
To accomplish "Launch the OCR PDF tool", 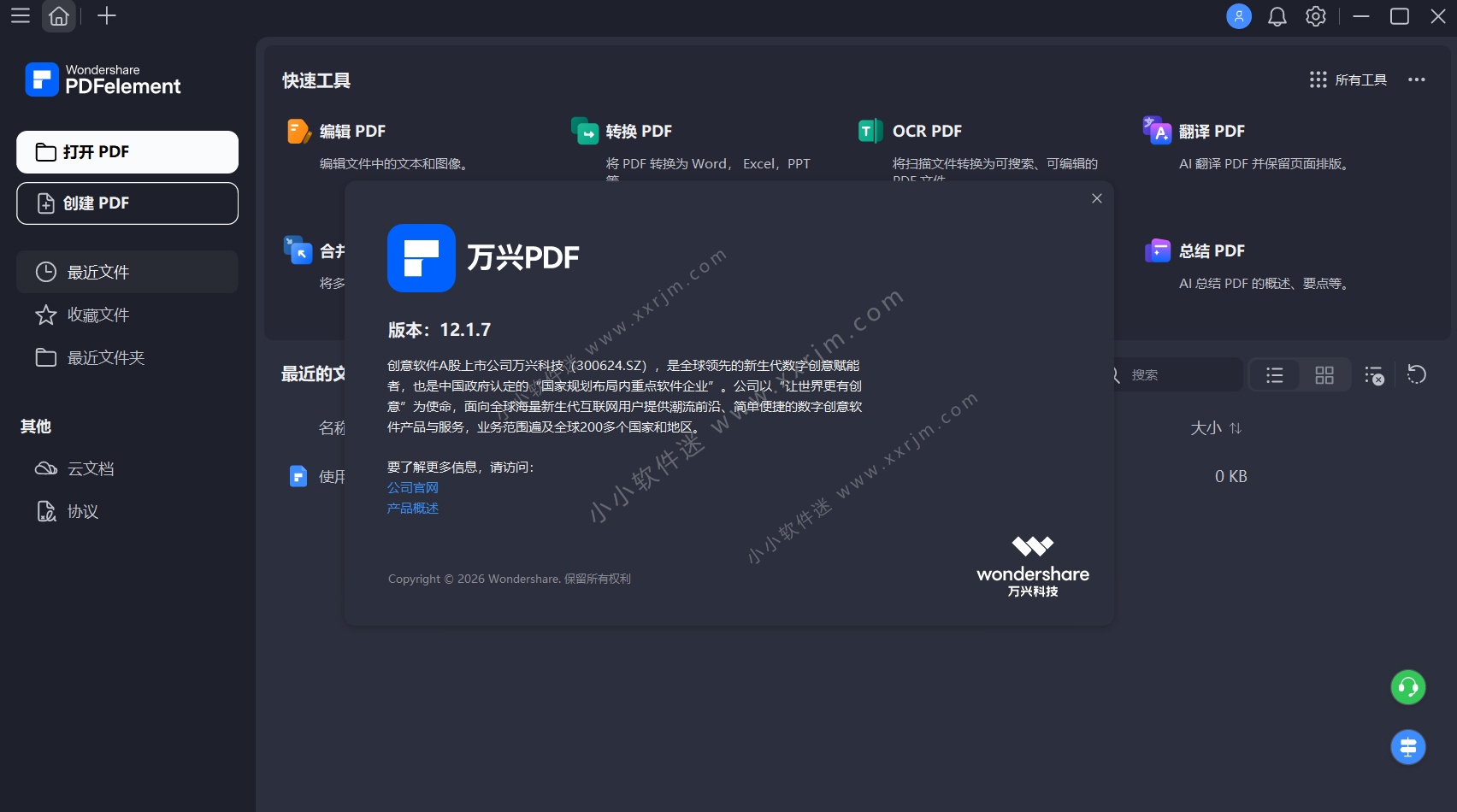I will click(927, 131).
